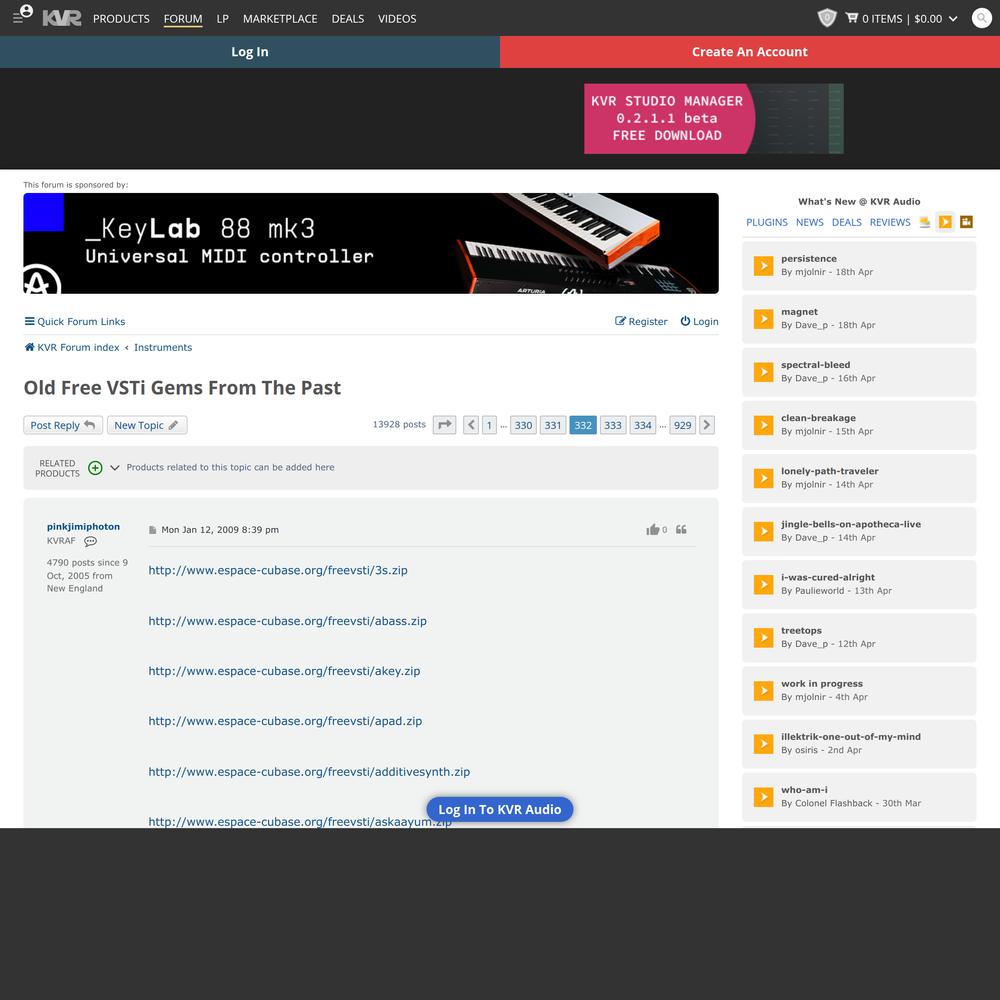Click the Login link near Register
The width and height of the screenshot is (1000, 1000).
[699, 321]
